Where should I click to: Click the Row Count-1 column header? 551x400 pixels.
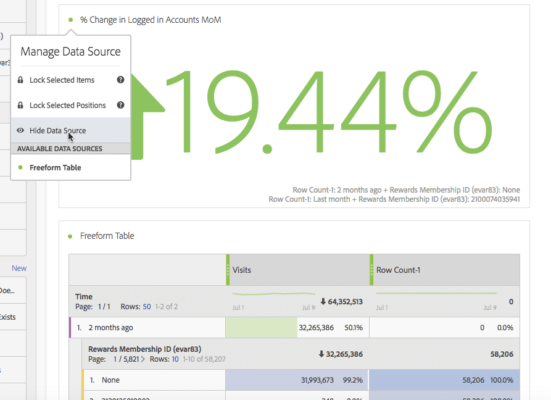[445, 270]
